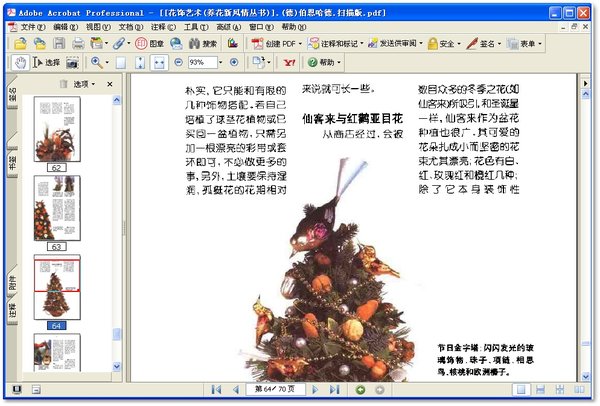The width and height of the screenshot is (600, 406).
Task: Switch to the 书签 bookmarks side tab
Action: click(13, 162)
